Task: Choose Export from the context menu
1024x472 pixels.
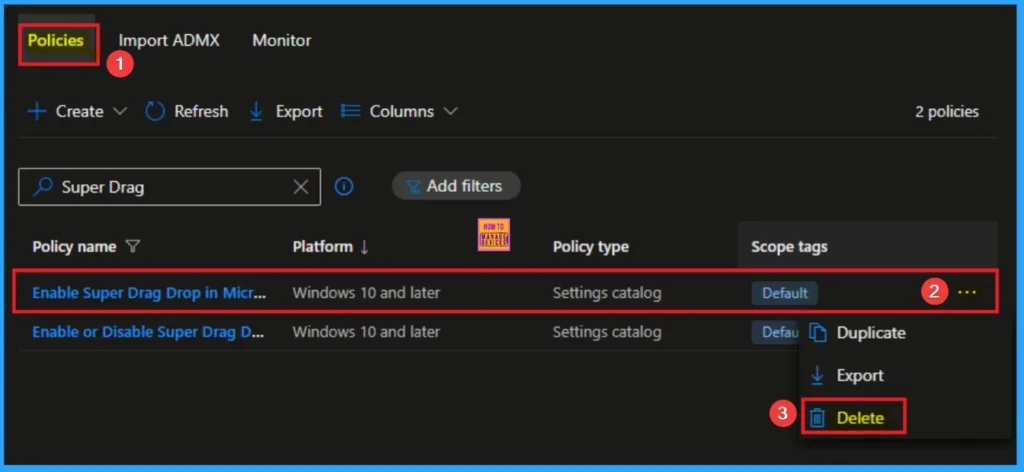Action: (859, 376)
